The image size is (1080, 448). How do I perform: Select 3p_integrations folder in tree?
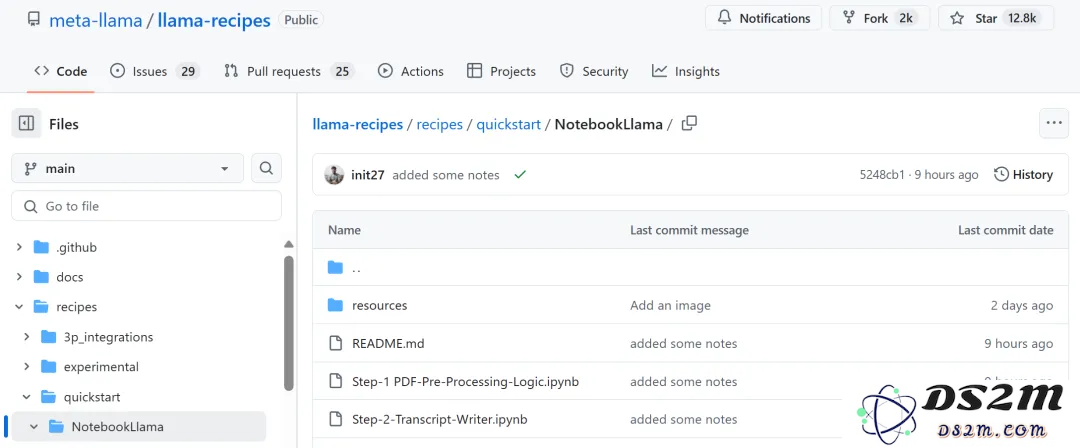pos(108,337)
